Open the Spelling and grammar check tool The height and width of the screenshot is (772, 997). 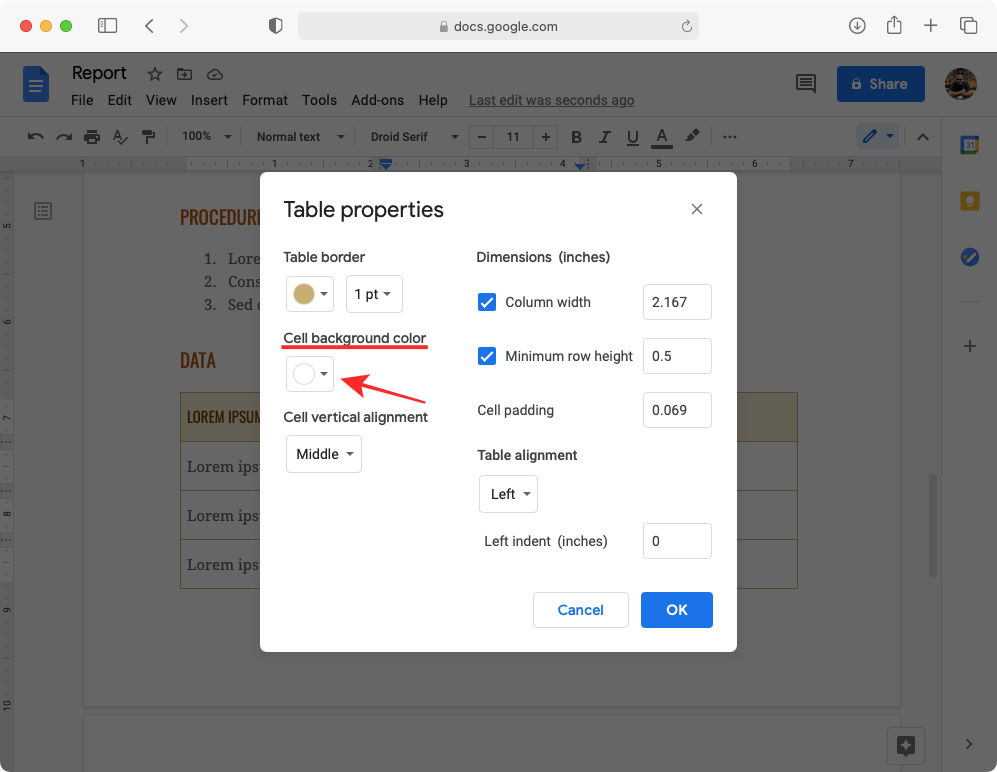pyautogui.click(x=119, y=137)
